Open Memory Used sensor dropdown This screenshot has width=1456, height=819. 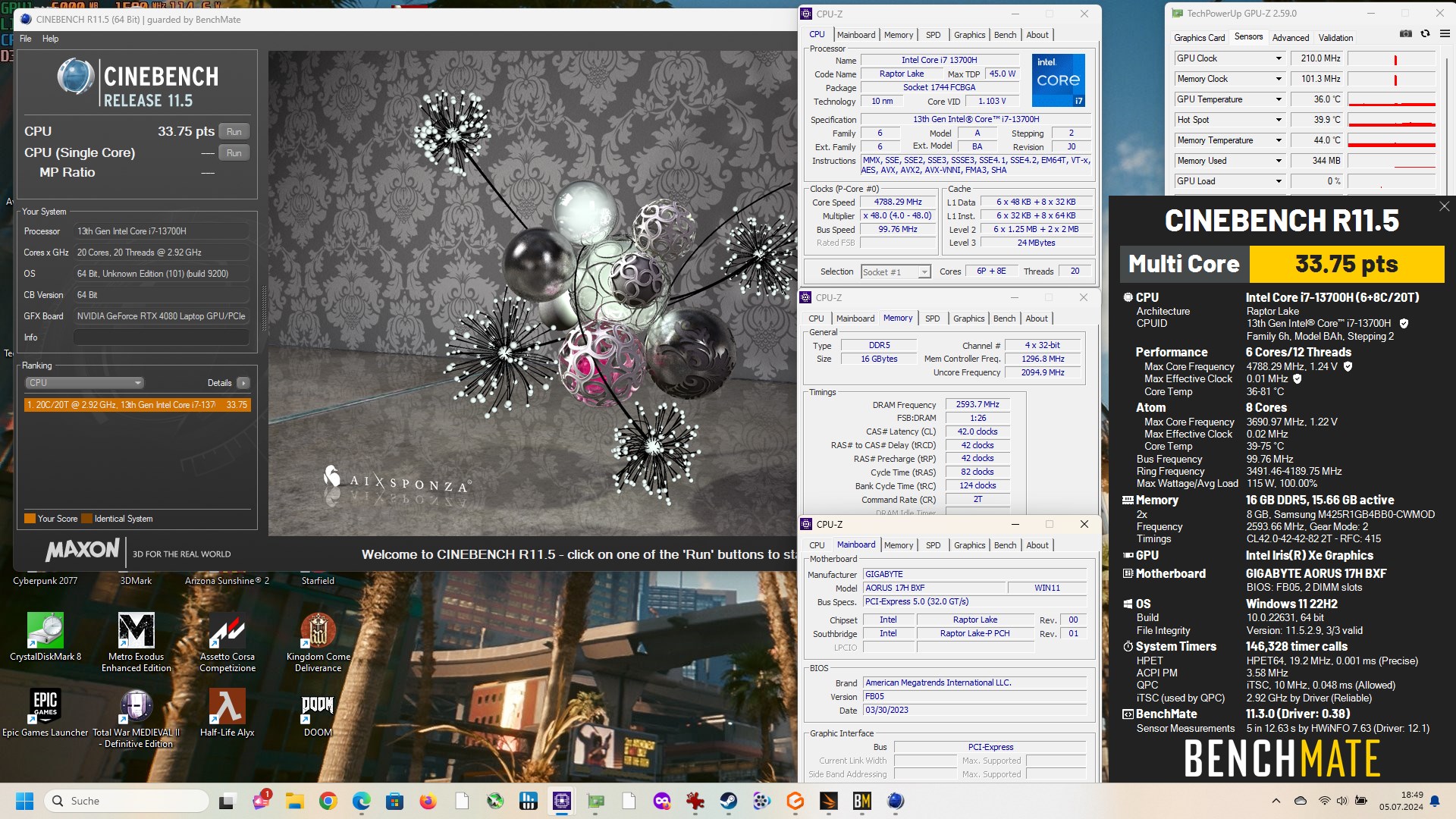tap(1278, 161)
